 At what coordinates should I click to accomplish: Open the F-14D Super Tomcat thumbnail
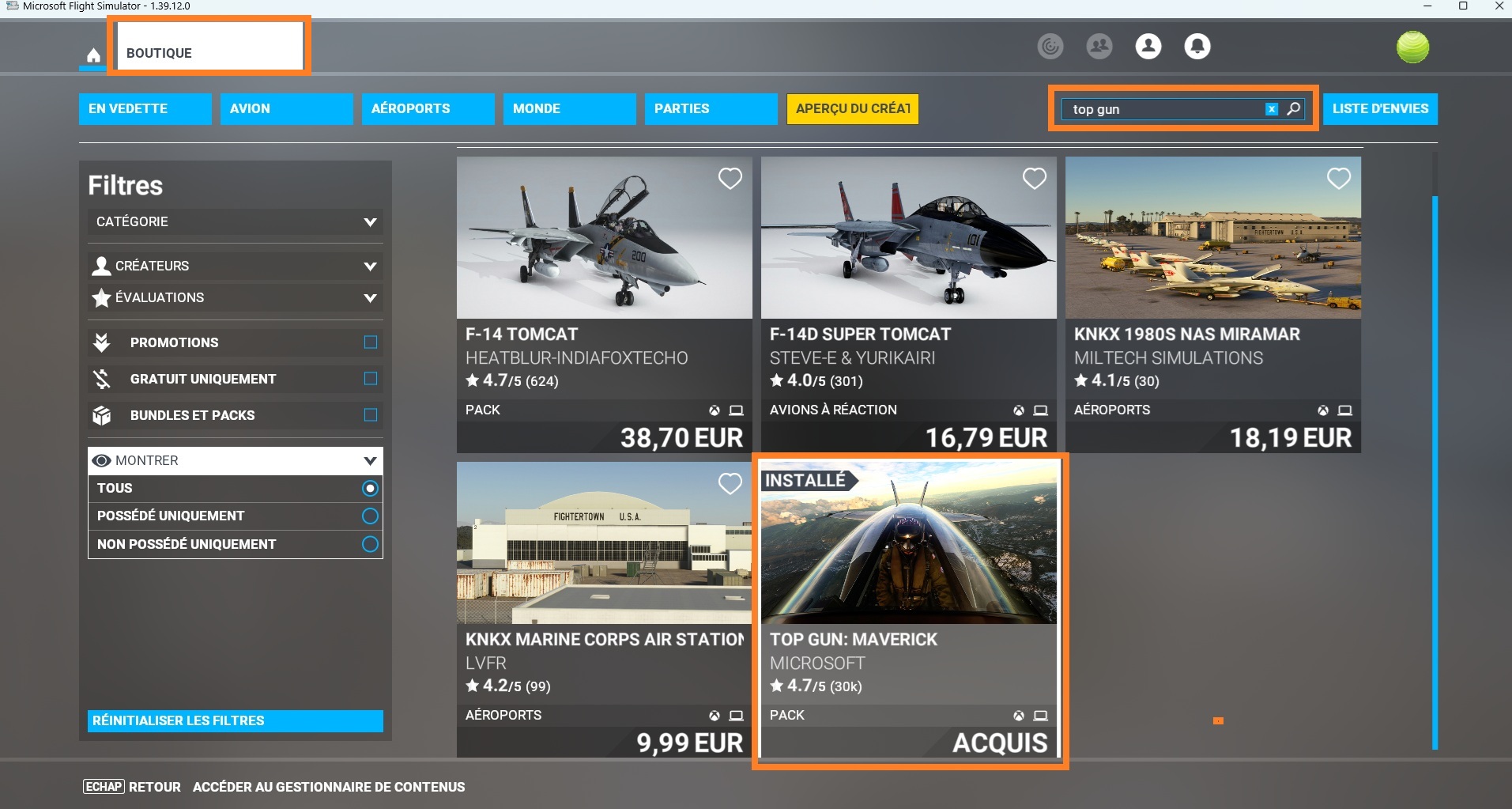(909, 237)
